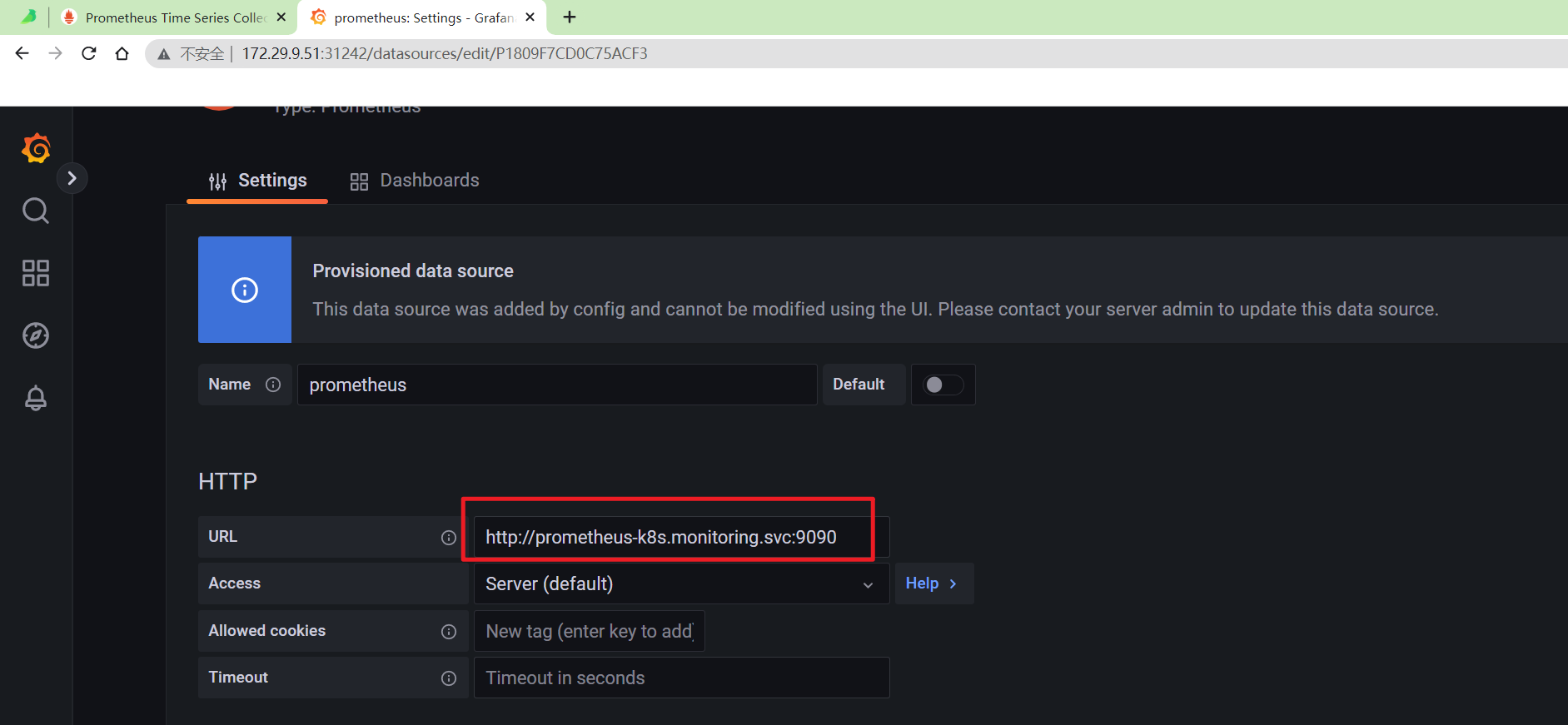Viewport: 1568px width, 725px height.
Task: Click the Provisioned data source title text
Action: pyautogui.click(x=413, y=271)
